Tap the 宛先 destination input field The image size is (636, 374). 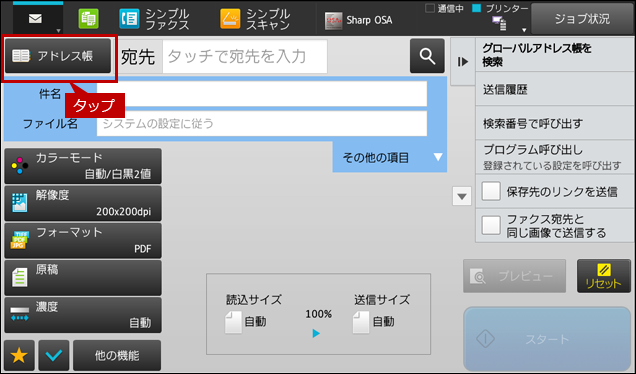point(245,56)
